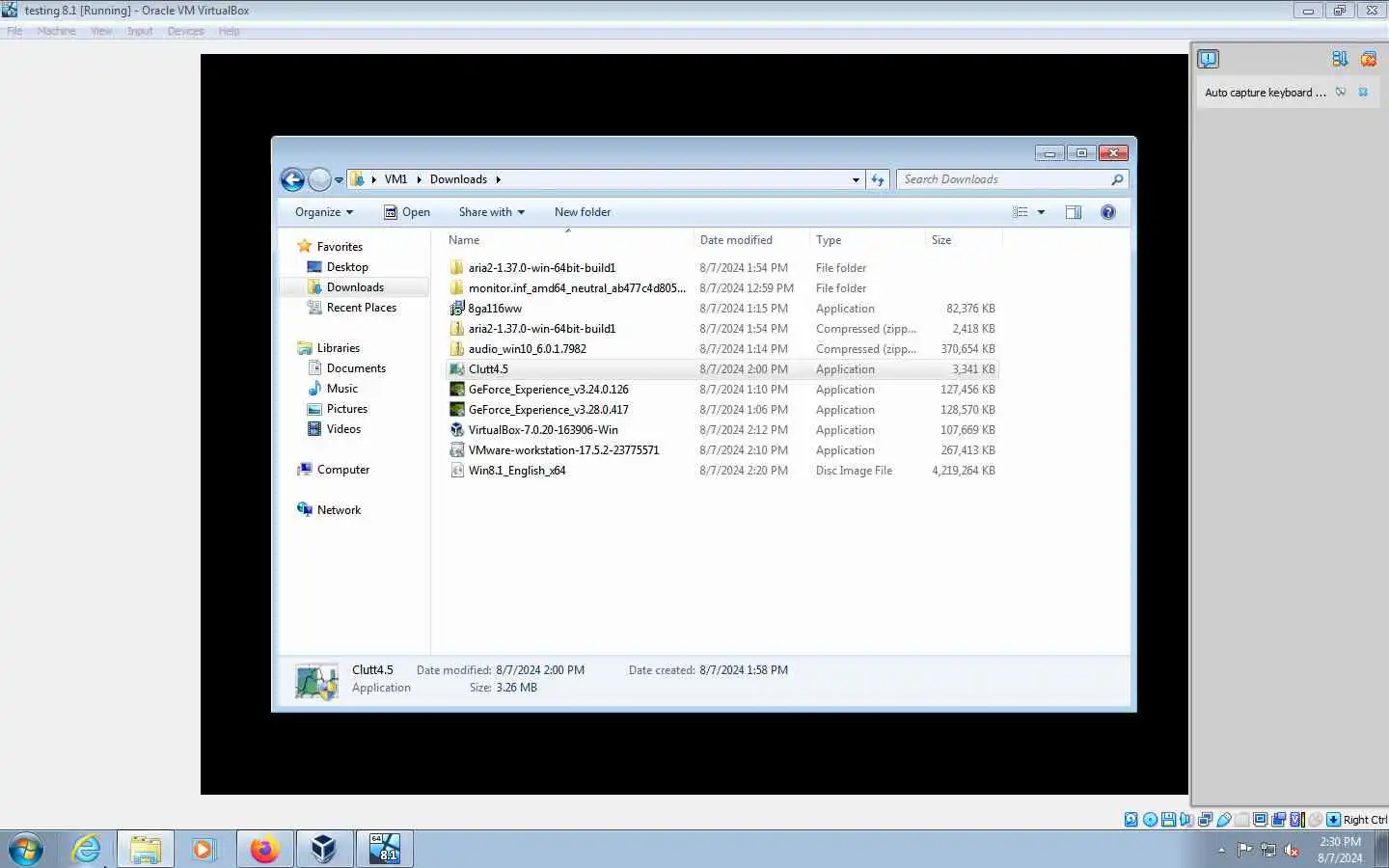Expand the VM1 breadcrumb arrow

point(419,179)
